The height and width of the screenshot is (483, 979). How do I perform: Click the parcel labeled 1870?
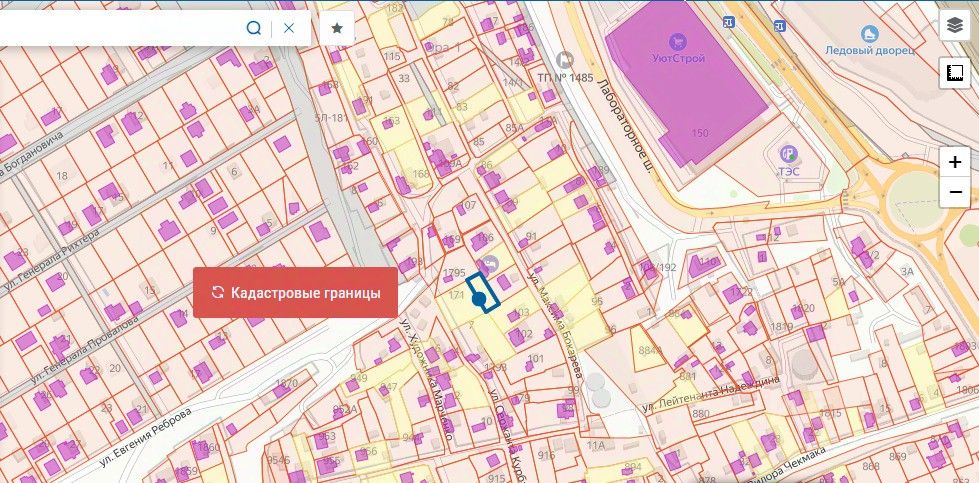point(286,383)
